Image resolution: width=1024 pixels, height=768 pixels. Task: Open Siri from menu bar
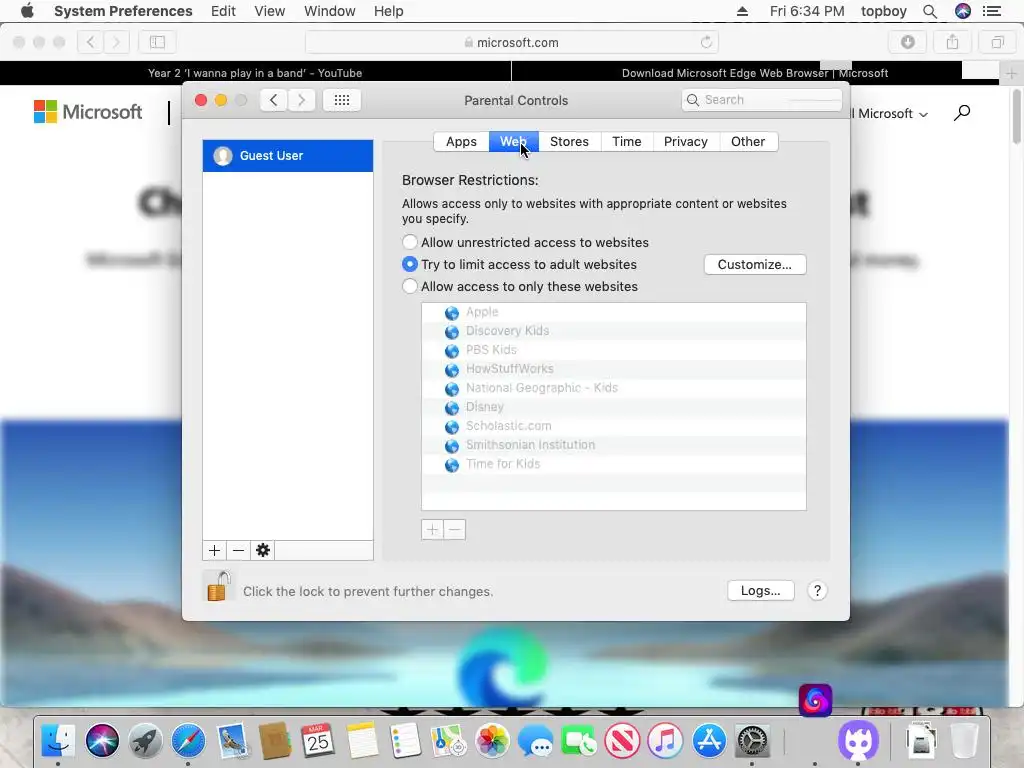(x=963, y=11)
